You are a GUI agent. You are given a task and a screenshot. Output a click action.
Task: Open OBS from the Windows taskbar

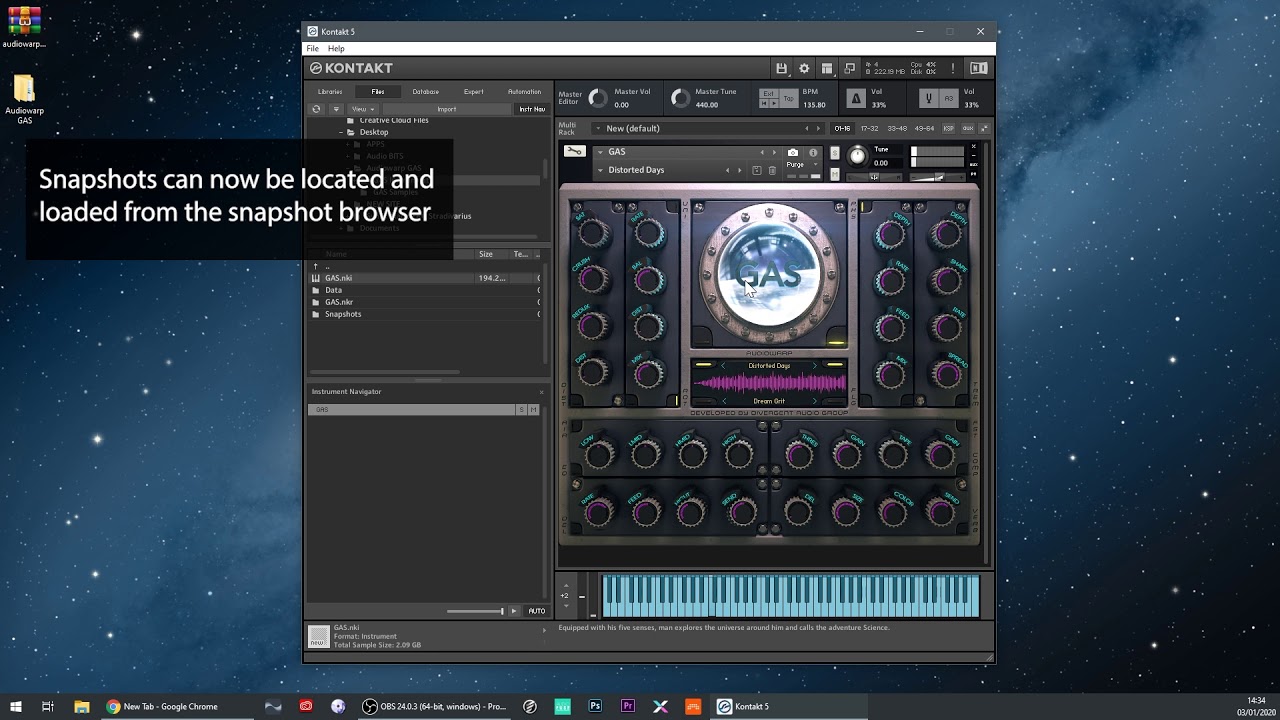click(435, 706)
